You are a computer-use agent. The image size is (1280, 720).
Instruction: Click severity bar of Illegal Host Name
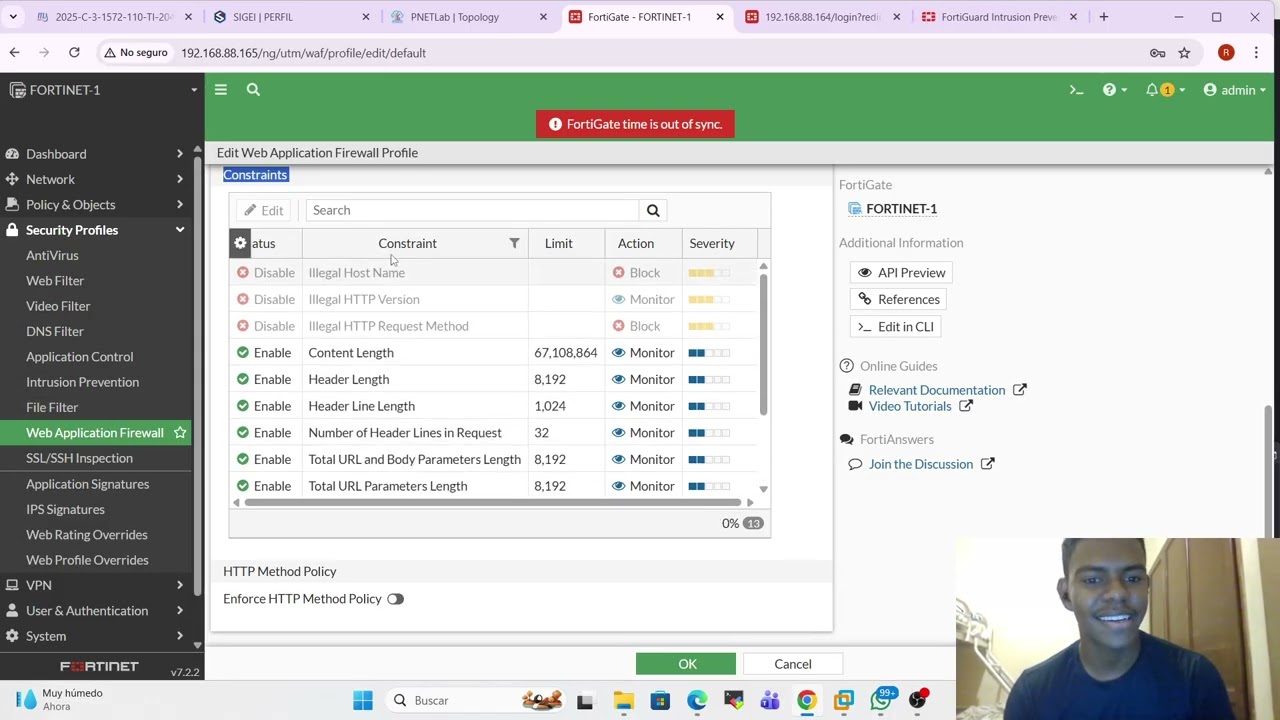[x=709, y=273]
